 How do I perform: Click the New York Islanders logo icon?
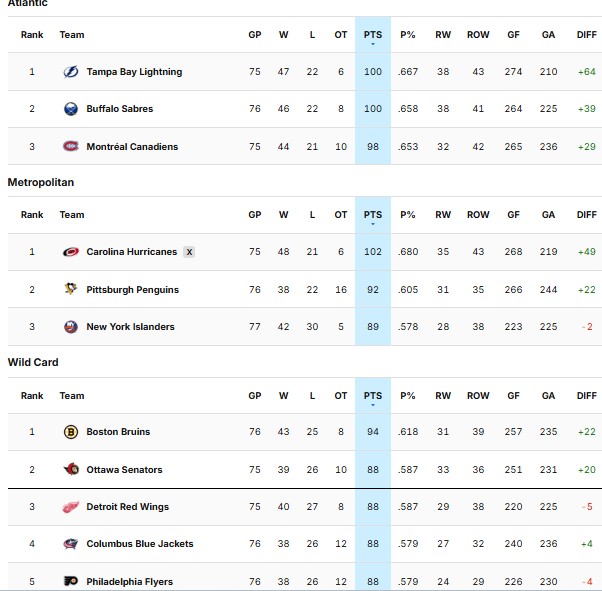[71, 327]
